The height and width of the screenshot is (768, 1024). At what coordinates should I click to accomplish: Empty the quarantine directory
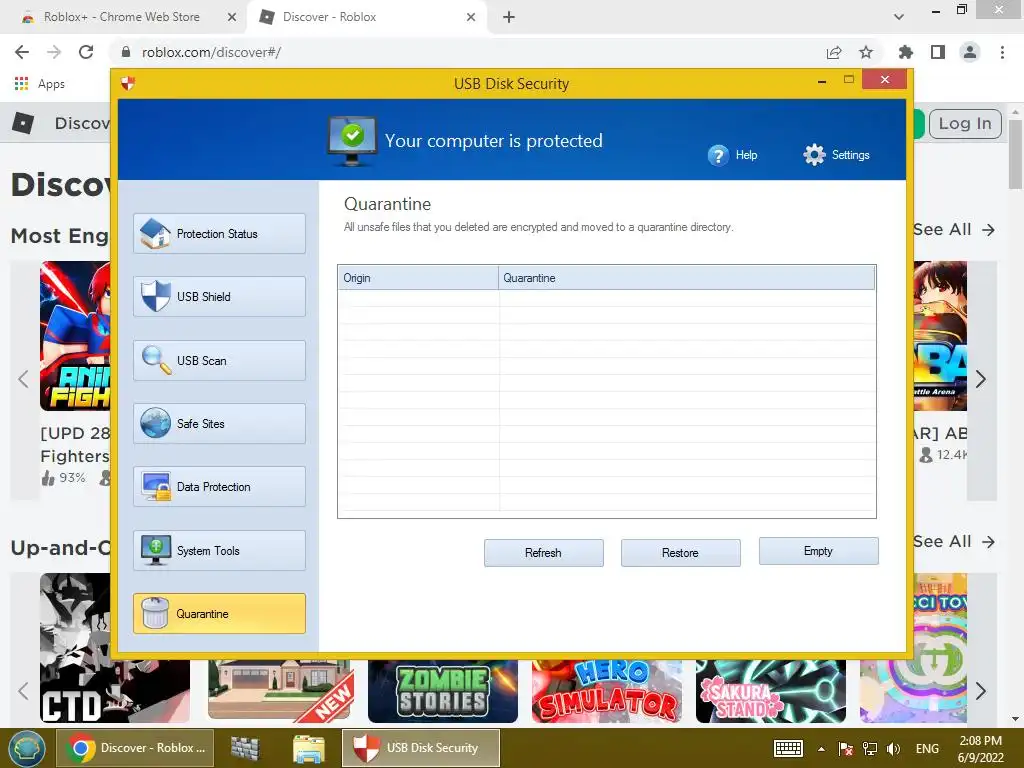coord(818,551)
